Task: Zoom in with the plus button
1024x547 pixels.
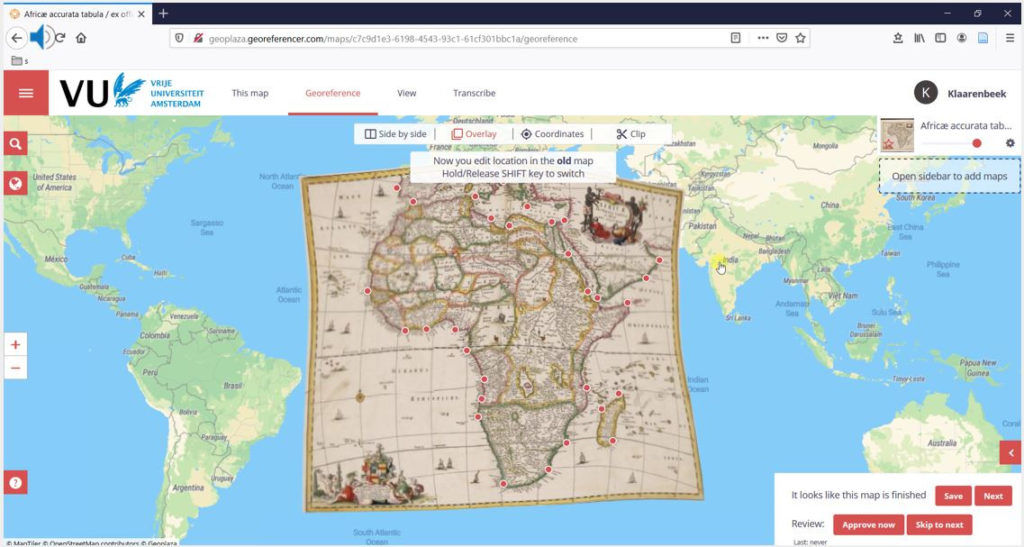Action: pyautogui.click(x=16, y=345)
